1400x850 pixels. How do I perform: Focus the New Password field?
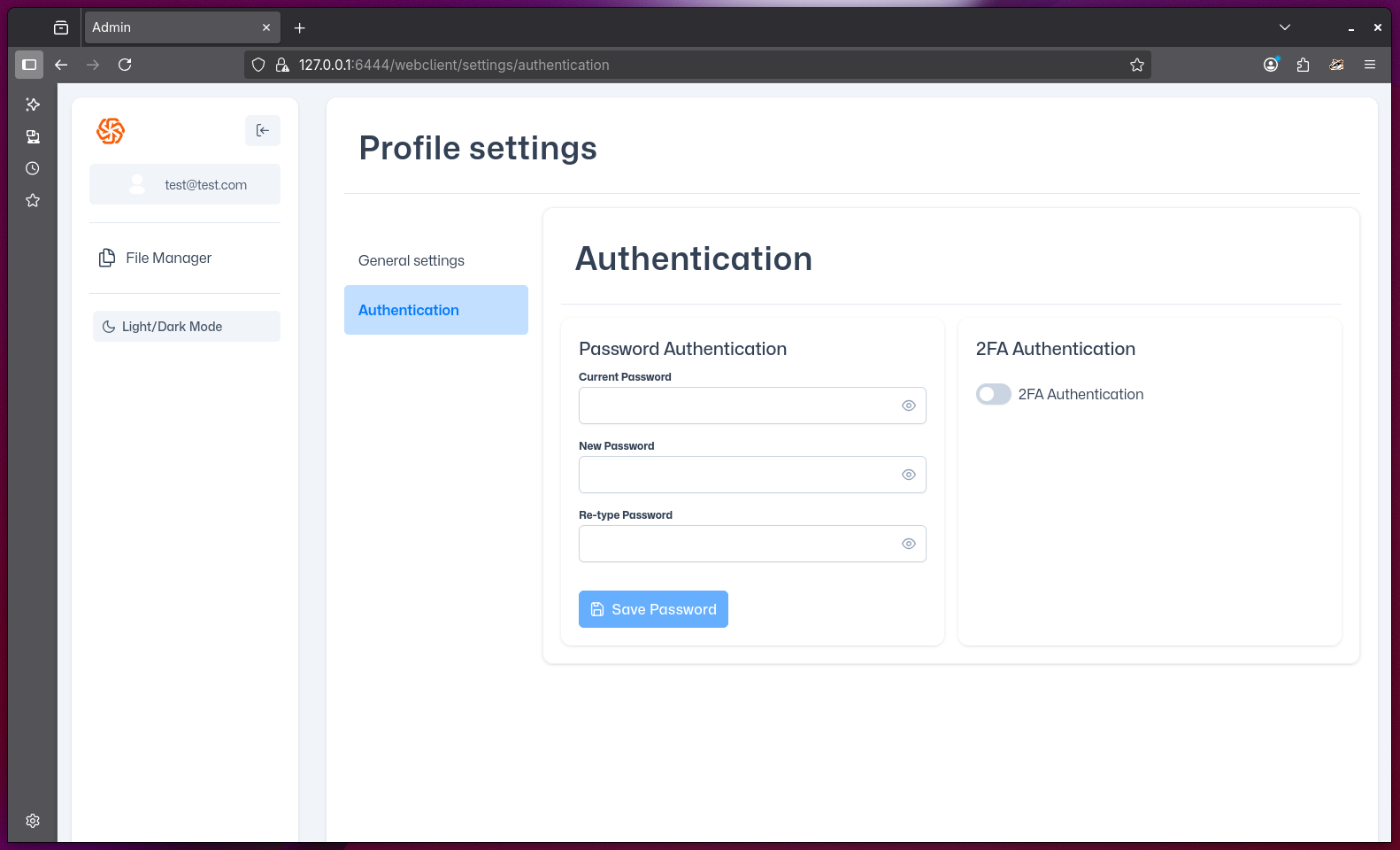pos(752,475)
